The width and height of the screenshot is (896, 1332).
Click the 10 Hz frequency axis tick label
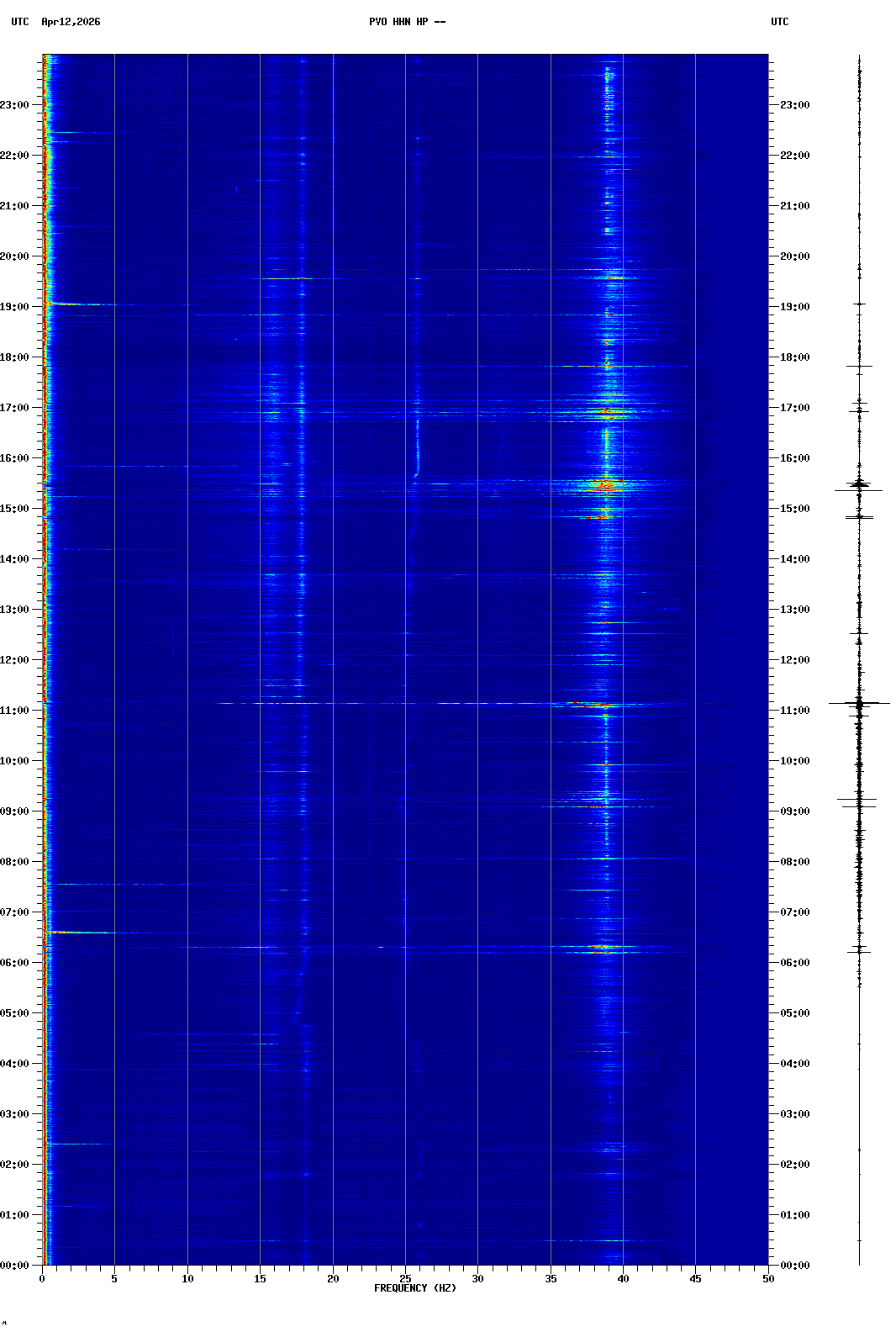pyautogui.click(x=187, y=1279)
